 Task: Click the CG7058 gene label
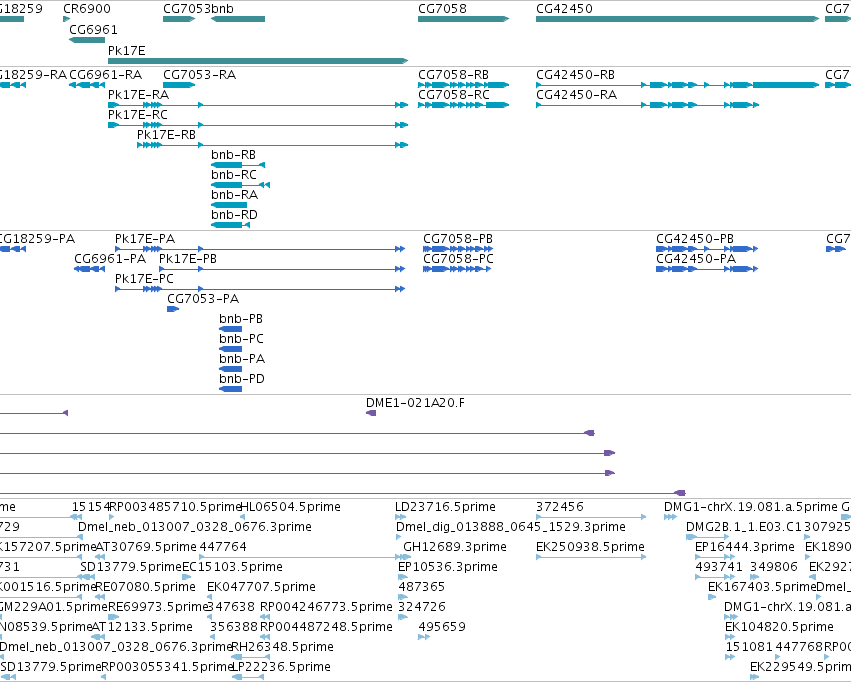(x=442, y=9)
